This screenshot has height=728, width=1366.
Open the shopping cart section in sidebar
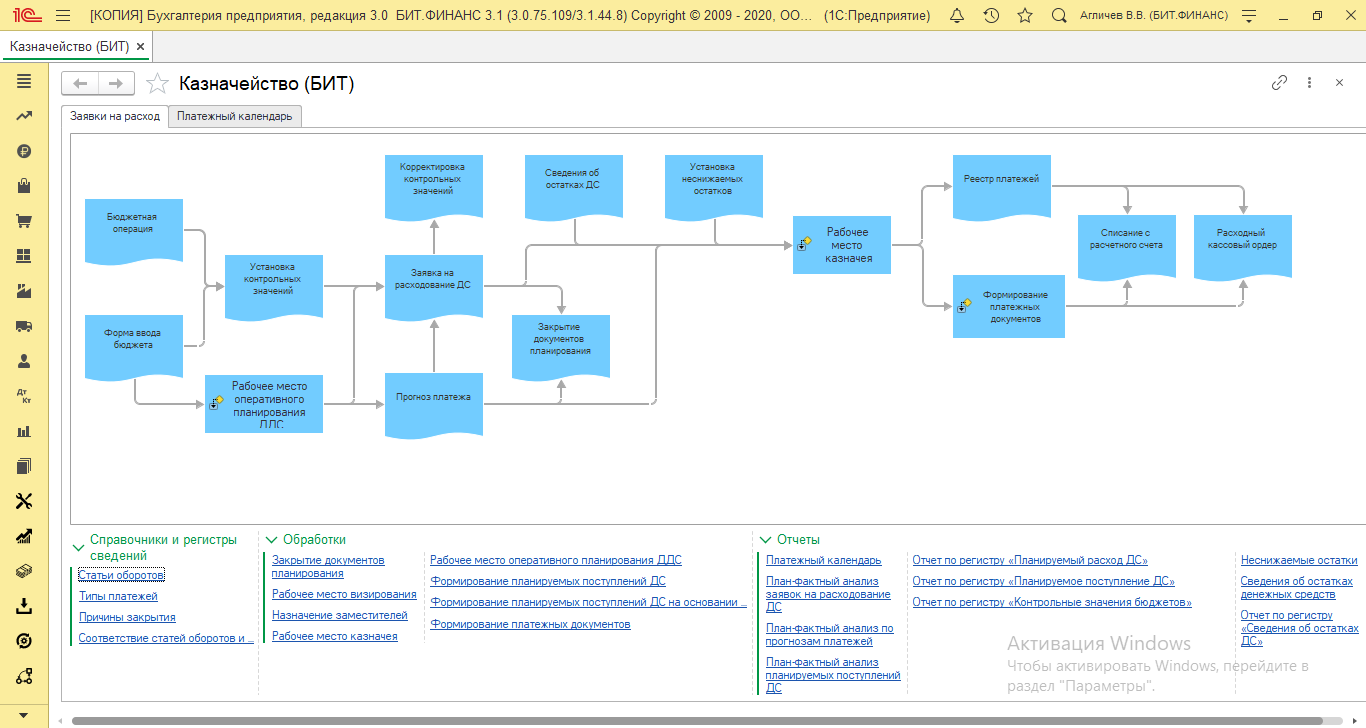pos(25,221)
